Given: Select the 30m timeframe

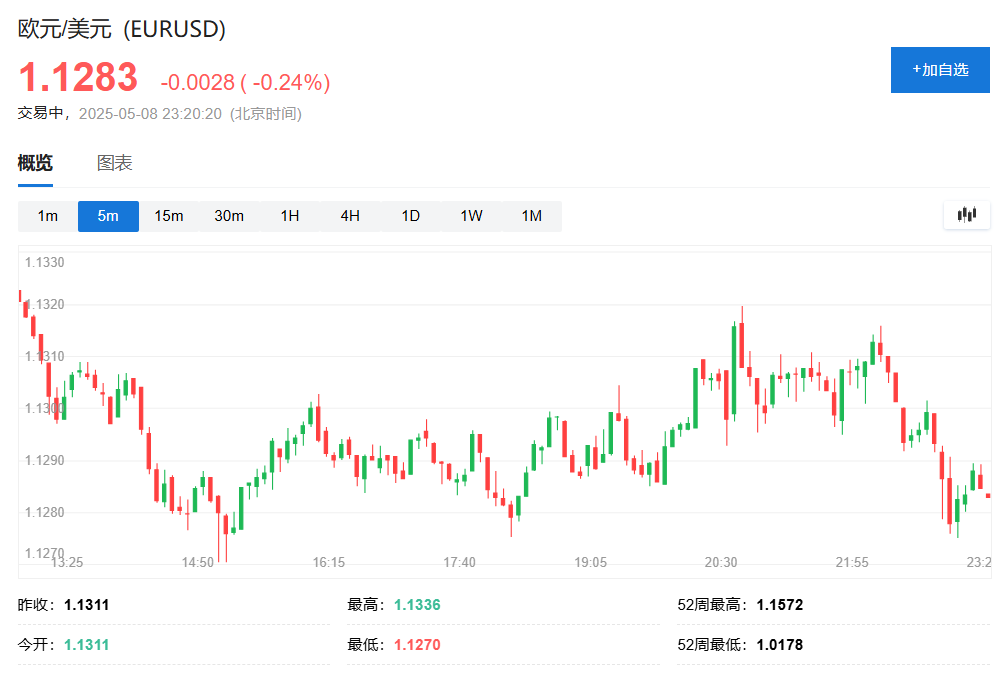Looking at the screenshot, I should point(229,216).
